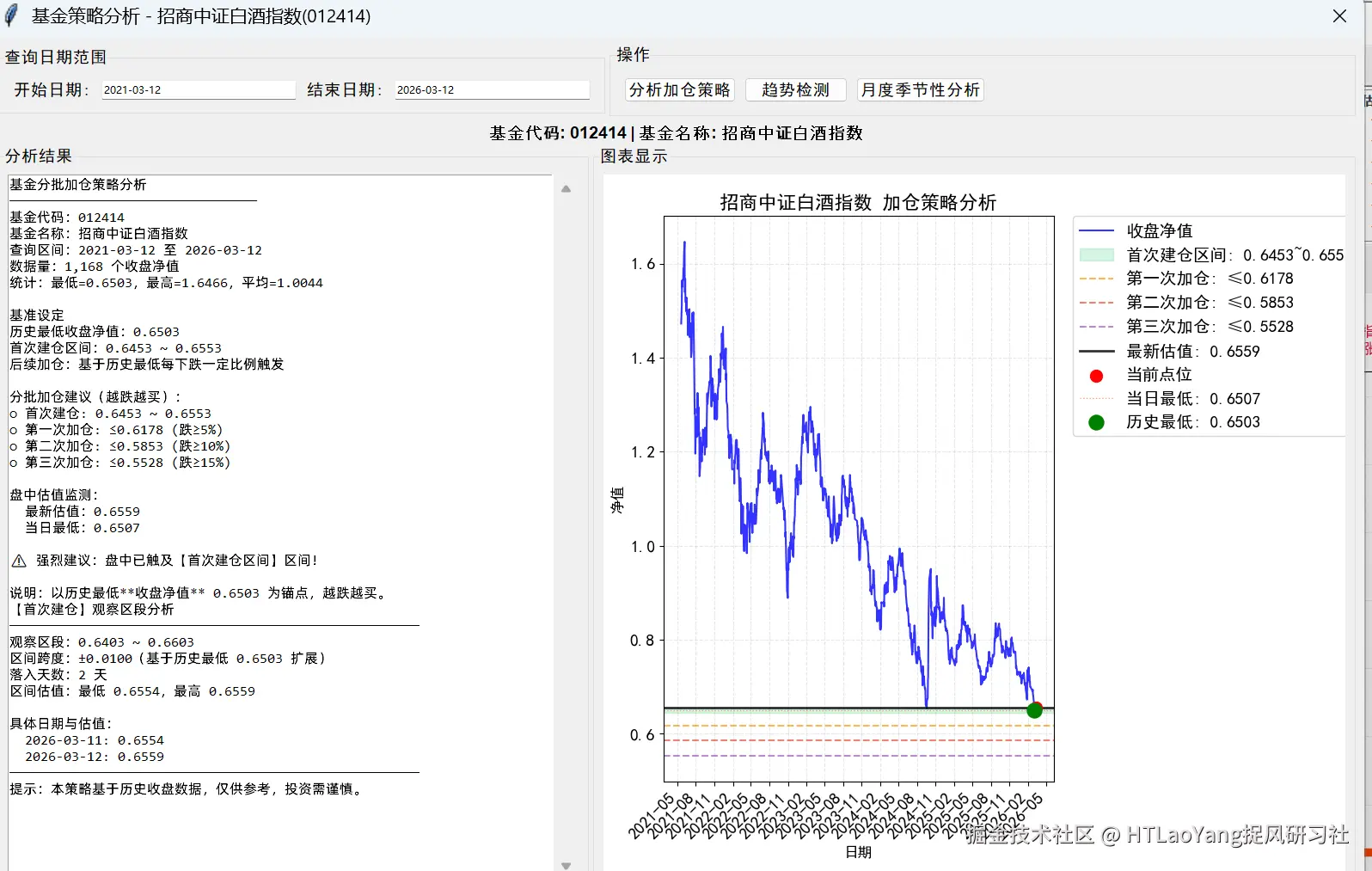Click the 首次建仓区间: 0.6453 ~ 0.6553 line
The image size is (1372, 871).
(115, 348)
